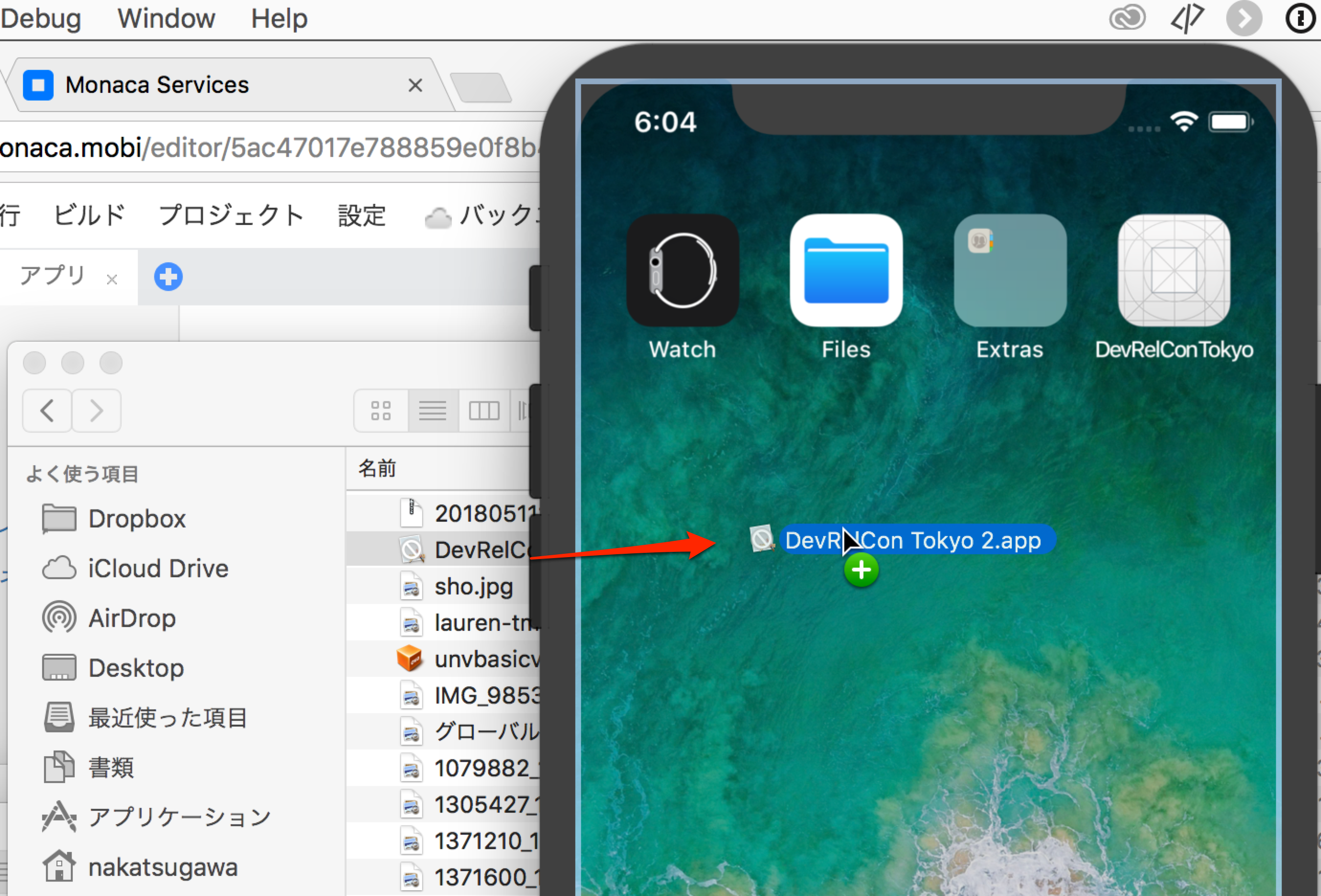Switch Finder to icon view
The height and width of the screenshot is (896, 1321).
click(381, 411)
